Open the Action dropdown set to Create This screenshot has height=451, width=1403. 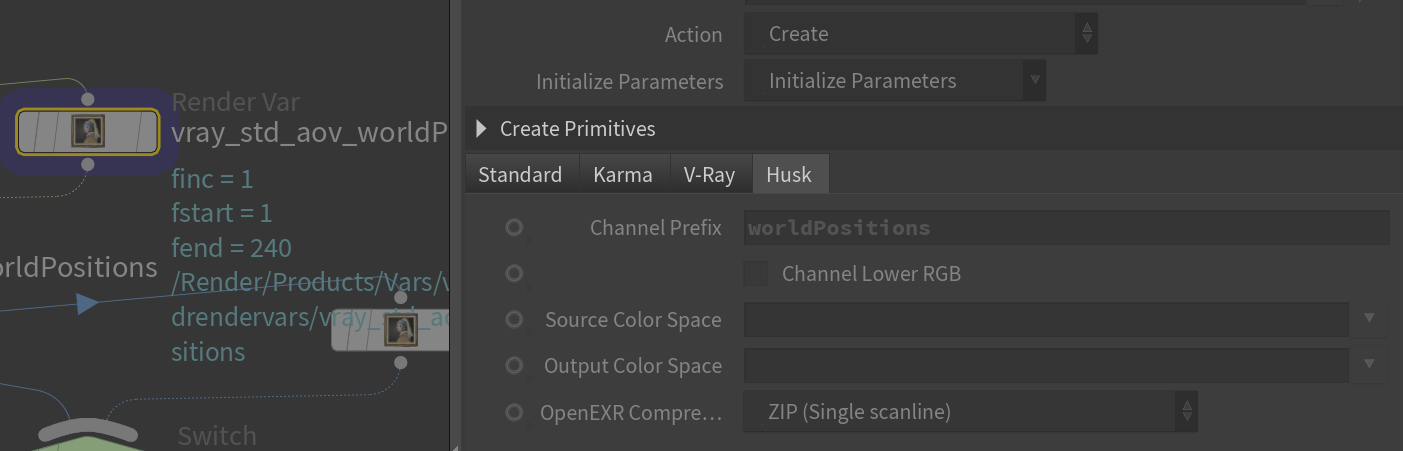[920, 34]
